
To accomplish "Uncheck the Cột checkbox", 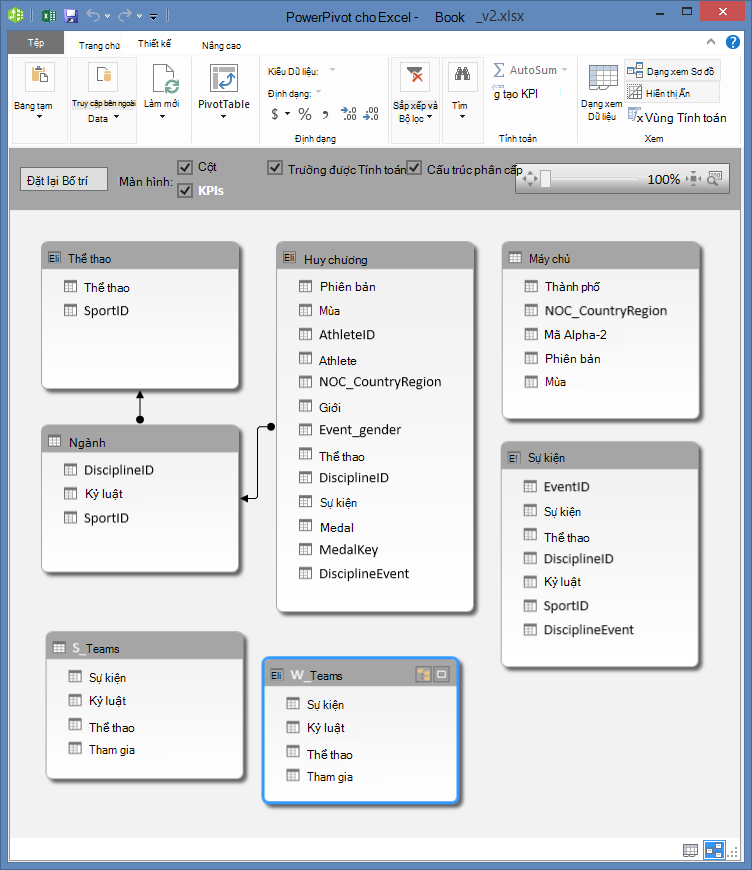I will [x=185, y=167].
